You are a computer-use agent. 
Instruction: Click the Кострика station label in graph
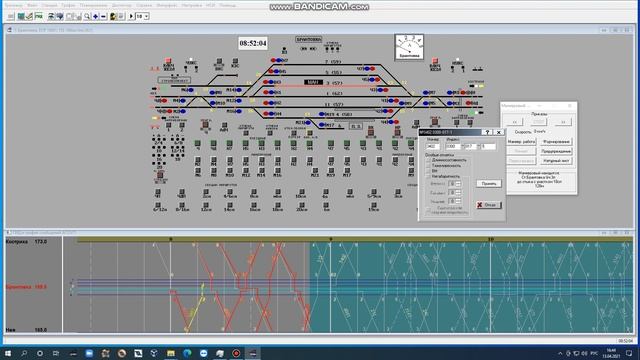coord(17,242)
